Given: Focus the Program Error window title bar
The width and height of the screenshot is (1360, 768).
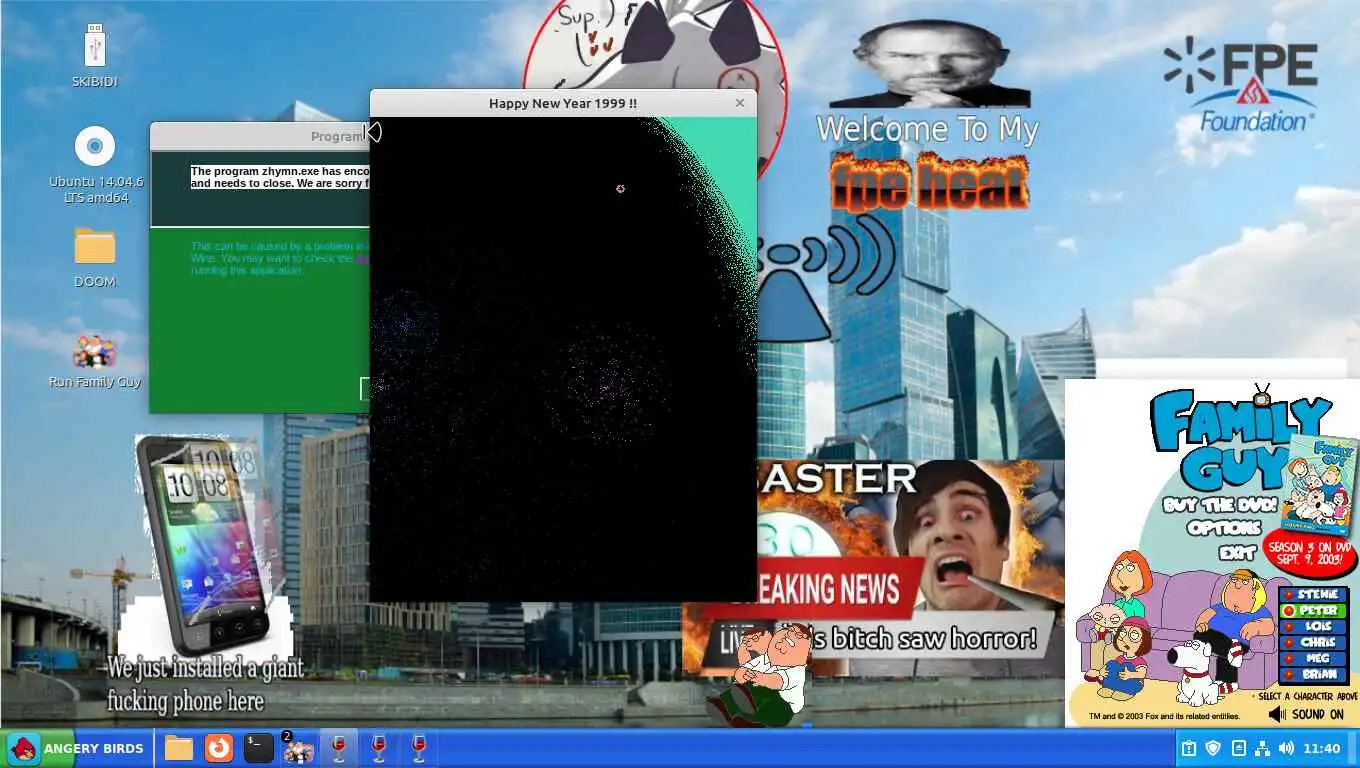Looking at the screenshot, I should tap(260, 136).
